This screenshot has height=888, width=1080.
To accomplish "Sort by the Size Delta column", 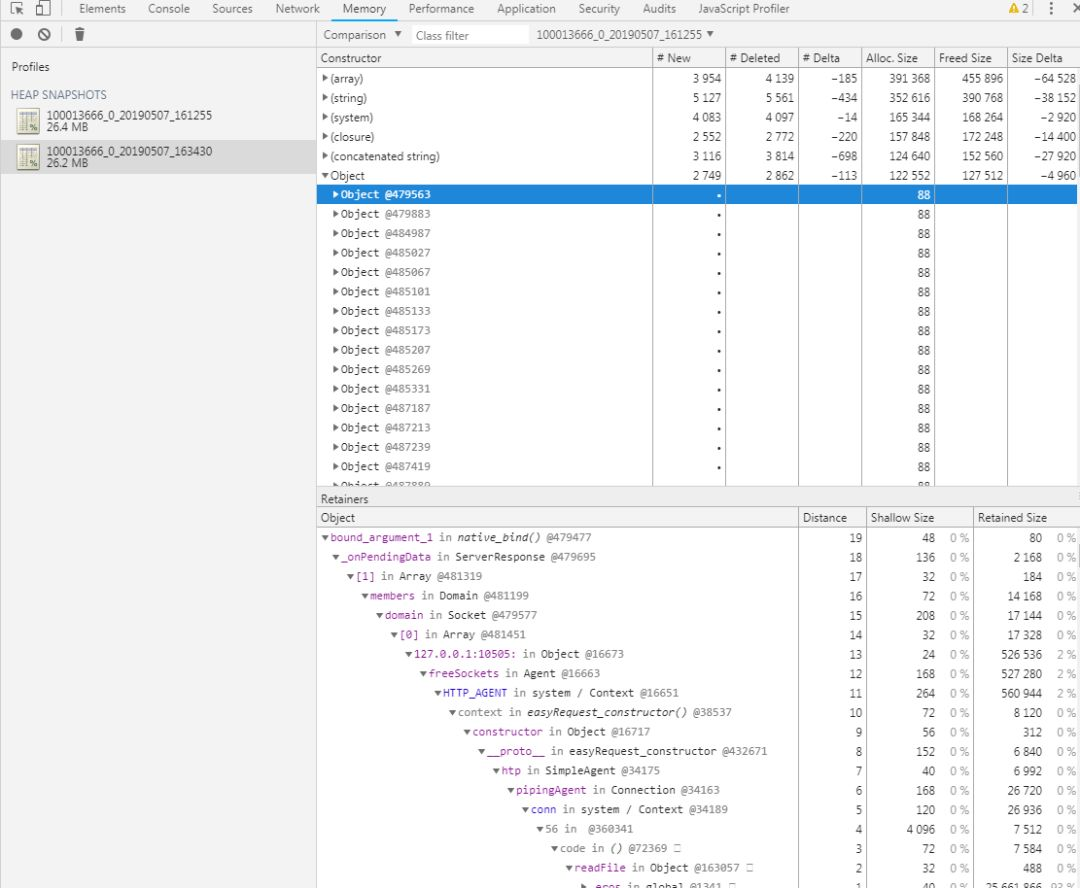I will [1037, 58].
